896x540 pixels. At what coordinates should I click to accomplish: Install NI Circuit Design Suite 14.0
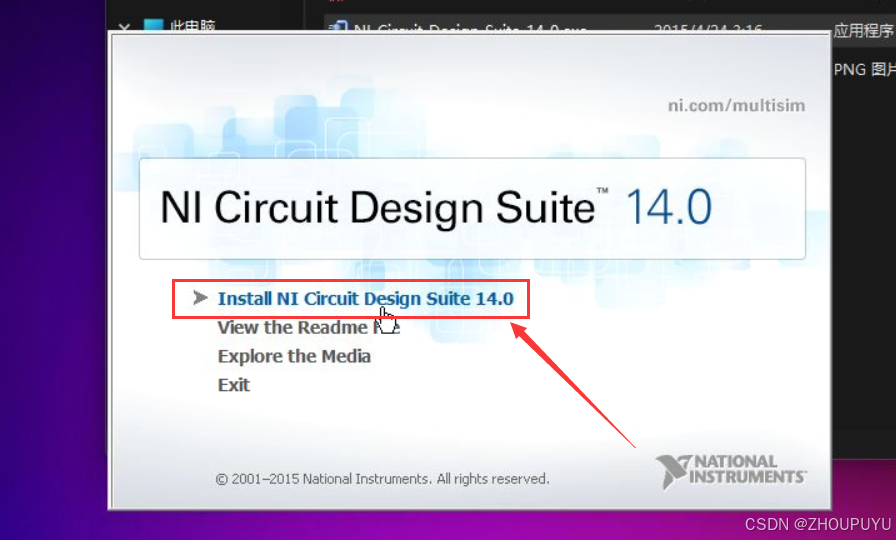coord(365,299)
